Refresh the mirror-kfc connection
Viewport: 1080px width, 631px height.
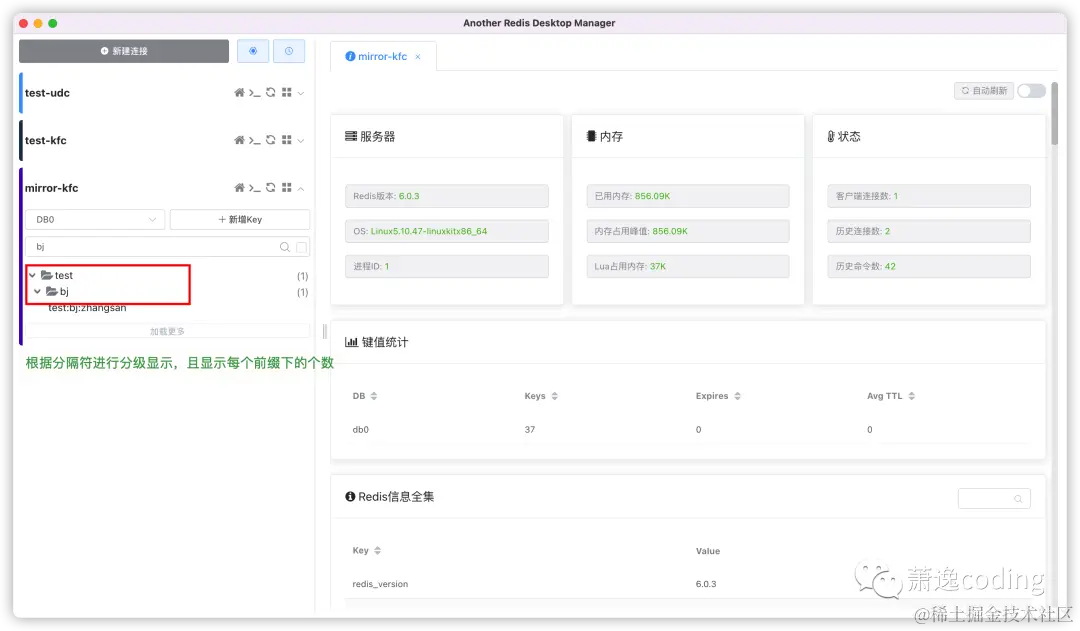(x=271, y=187)
